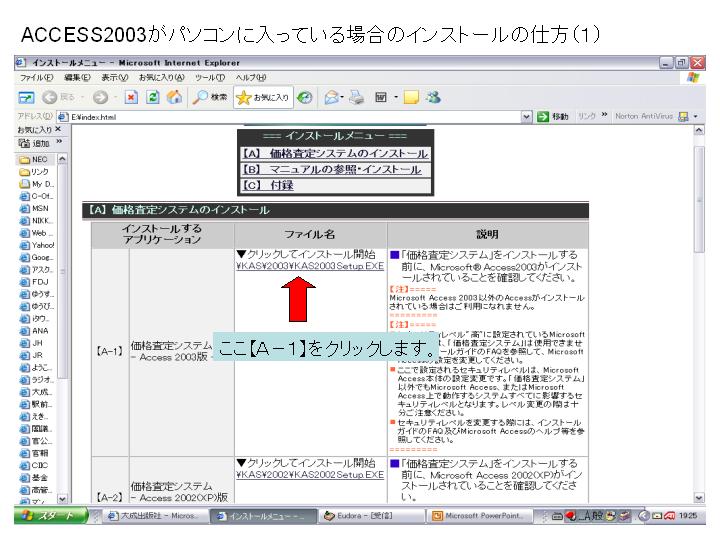
Task: Click link 【C】付録
Action: [268, 186]
